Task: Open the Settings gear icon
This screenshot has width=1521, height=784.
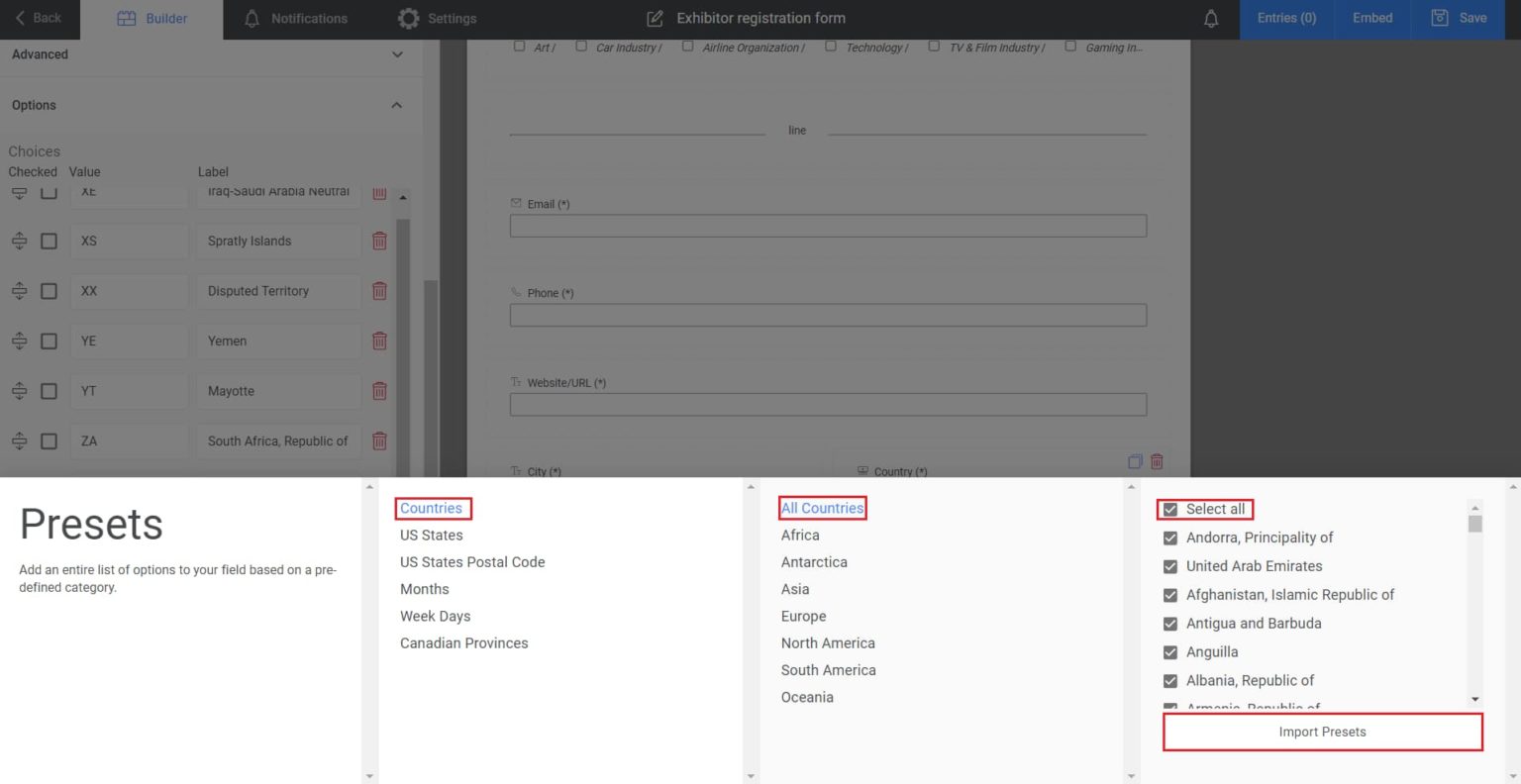Action: 409,17
